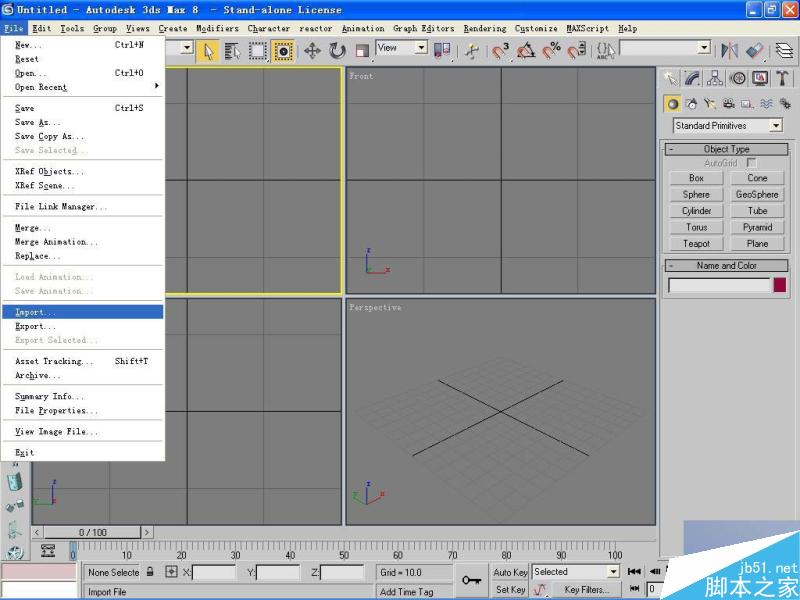Activate Select and Move tool
Image resolution: width=800 pixels, height=600 pixels.
[312, 51]
